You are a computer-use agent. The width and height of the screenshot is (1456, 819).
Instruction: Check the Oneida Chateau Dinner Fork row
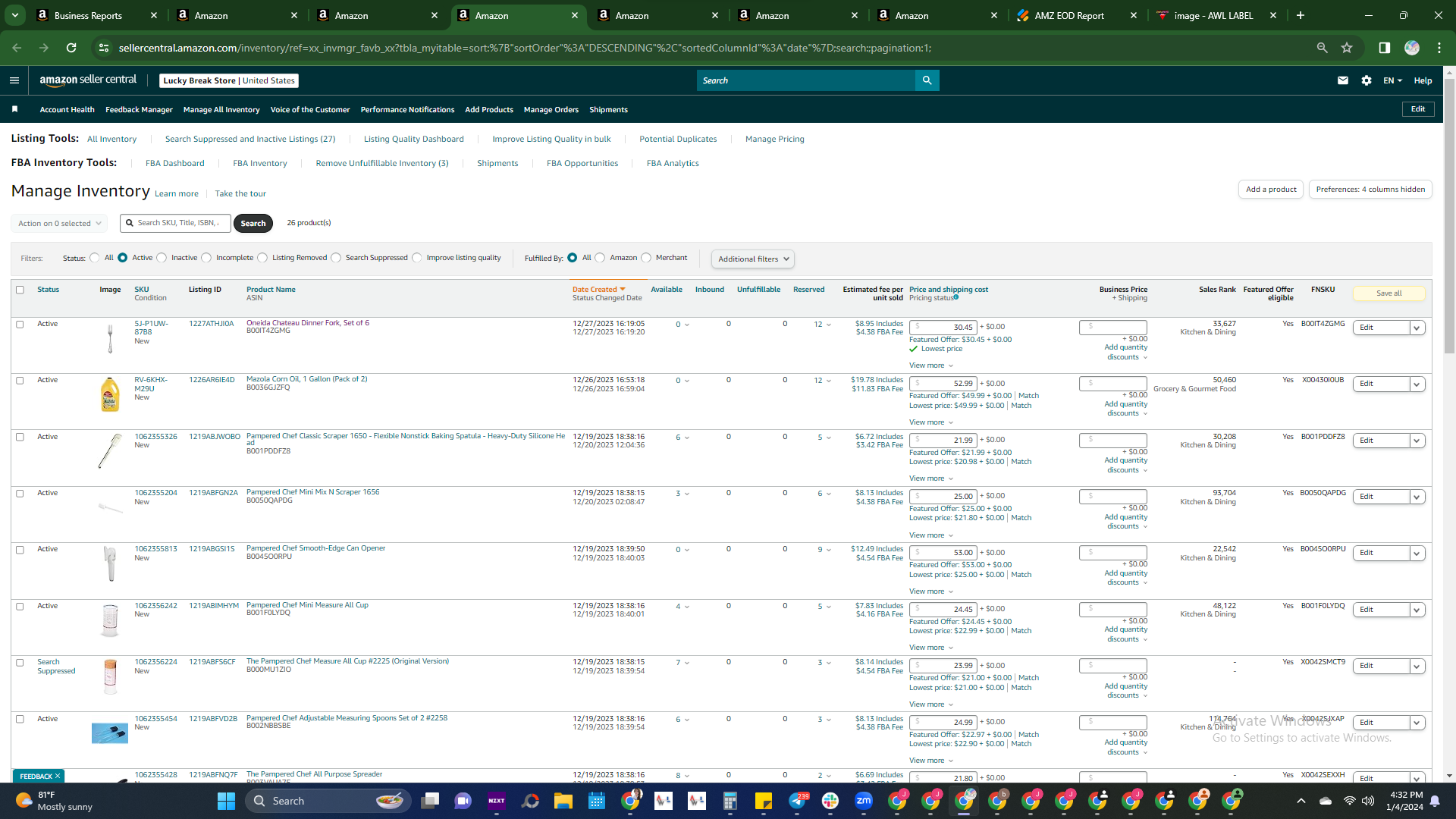coord(20,325)
